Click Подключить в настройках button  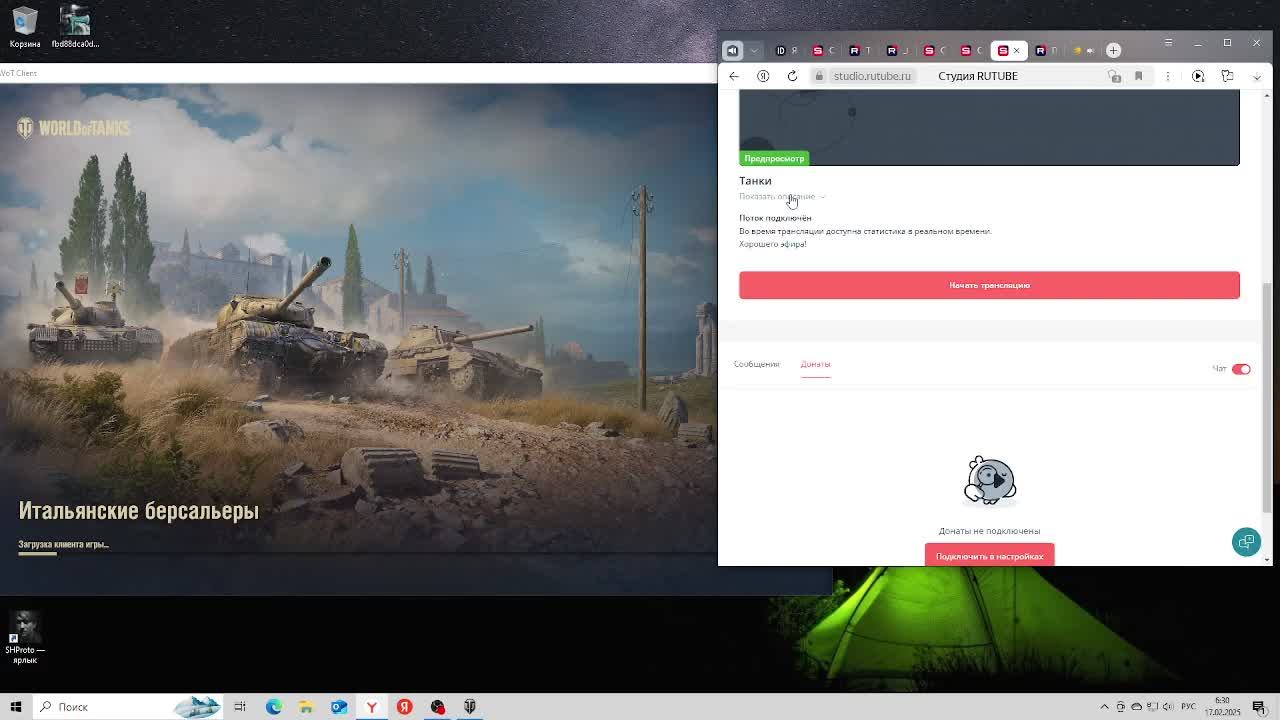(x=989, y=556)
